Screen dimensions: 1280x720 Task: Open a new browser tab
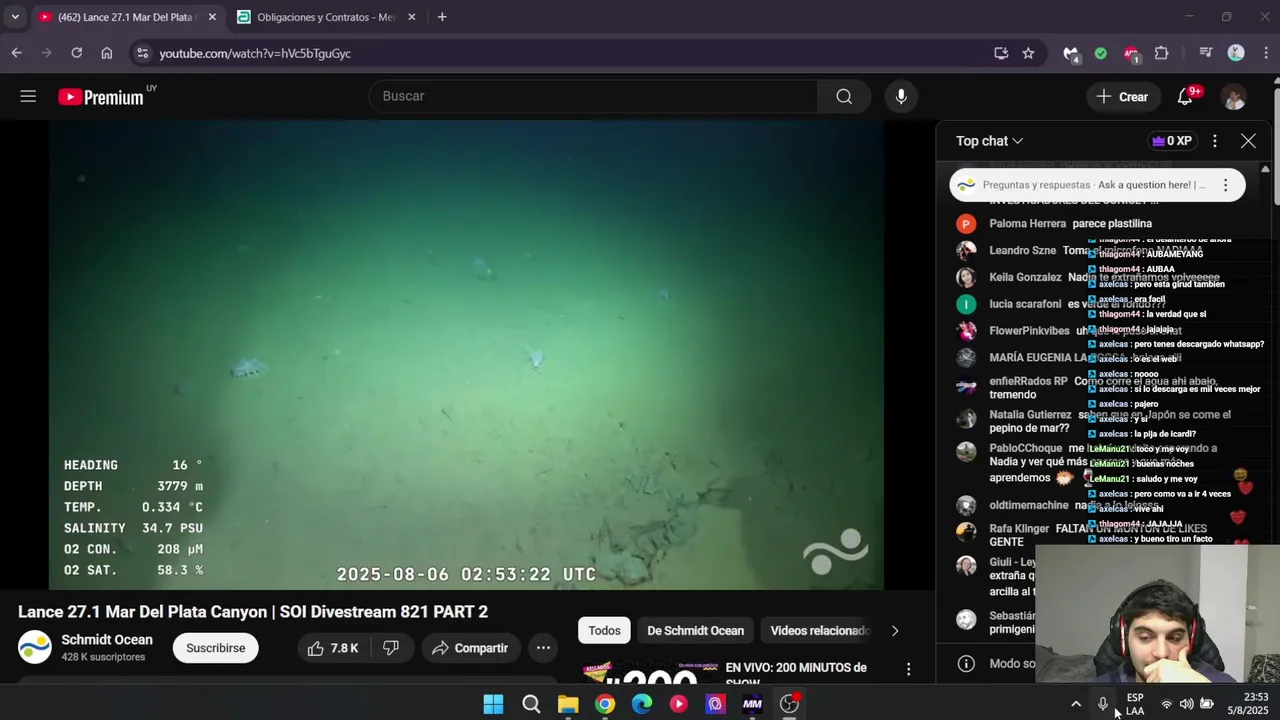coord(442,17)
